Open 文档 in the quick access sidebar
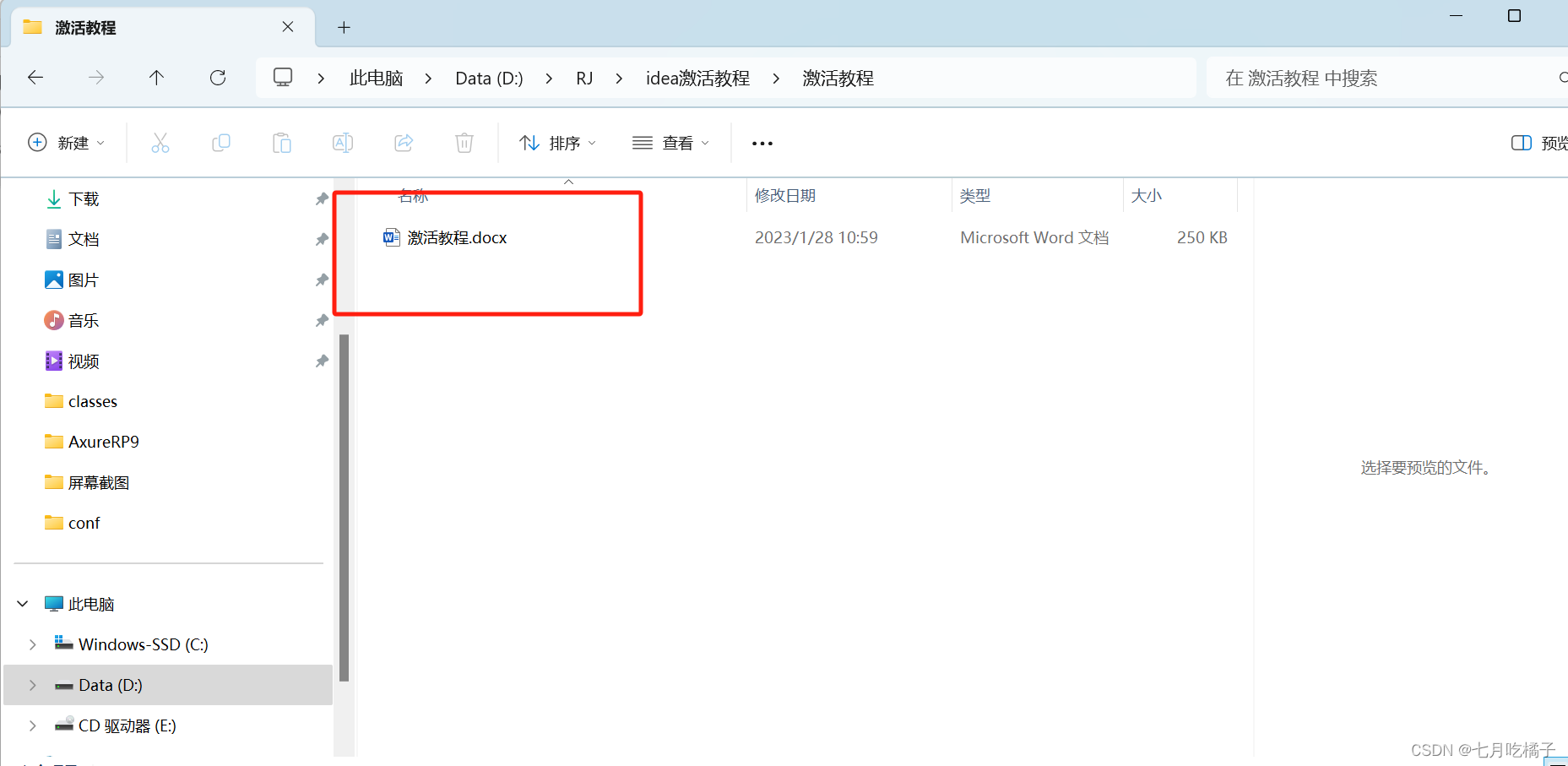Viewport: 1568px width, 766px height. pos(84,239)
